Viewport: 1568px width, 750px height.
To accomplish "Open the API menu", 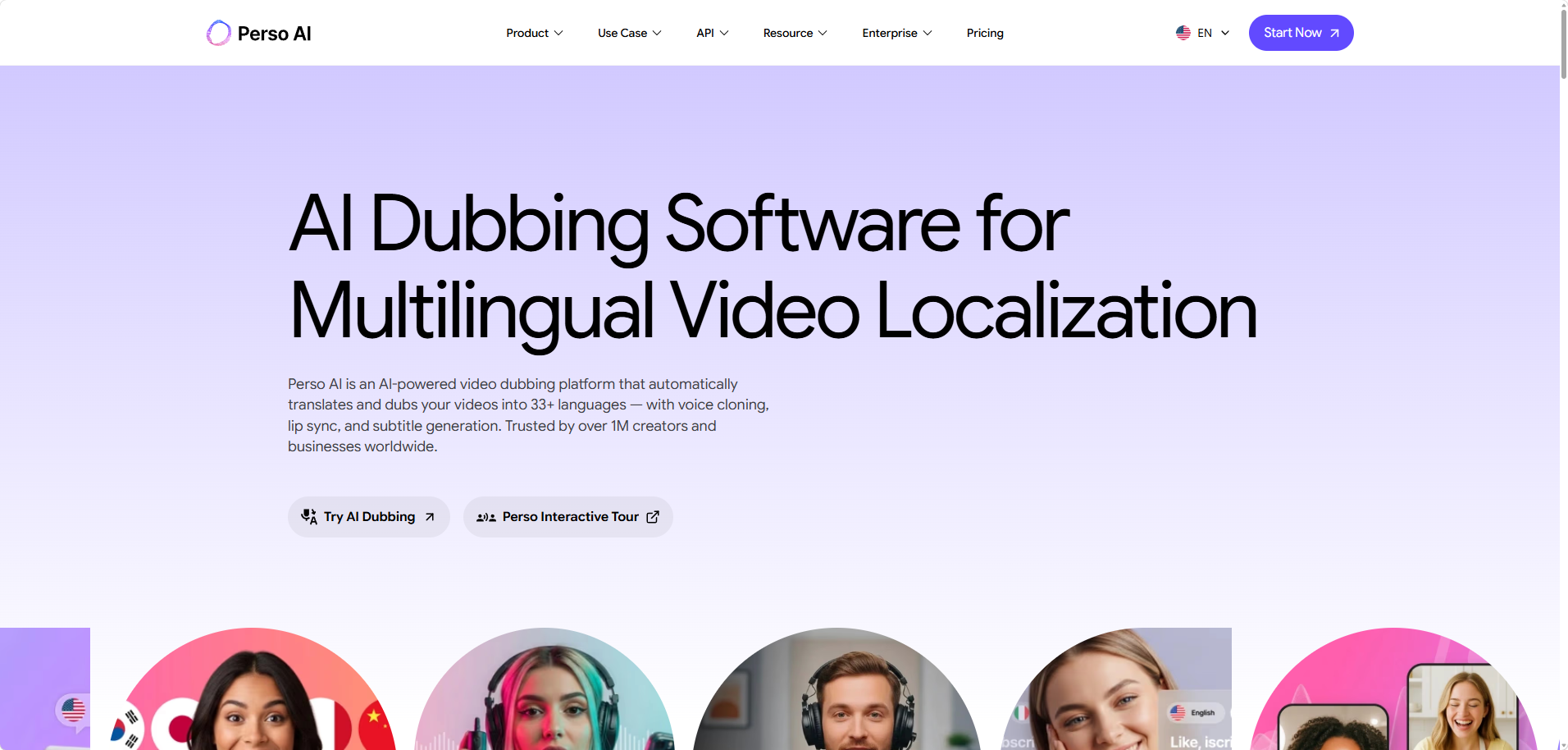I will [713, 33].
